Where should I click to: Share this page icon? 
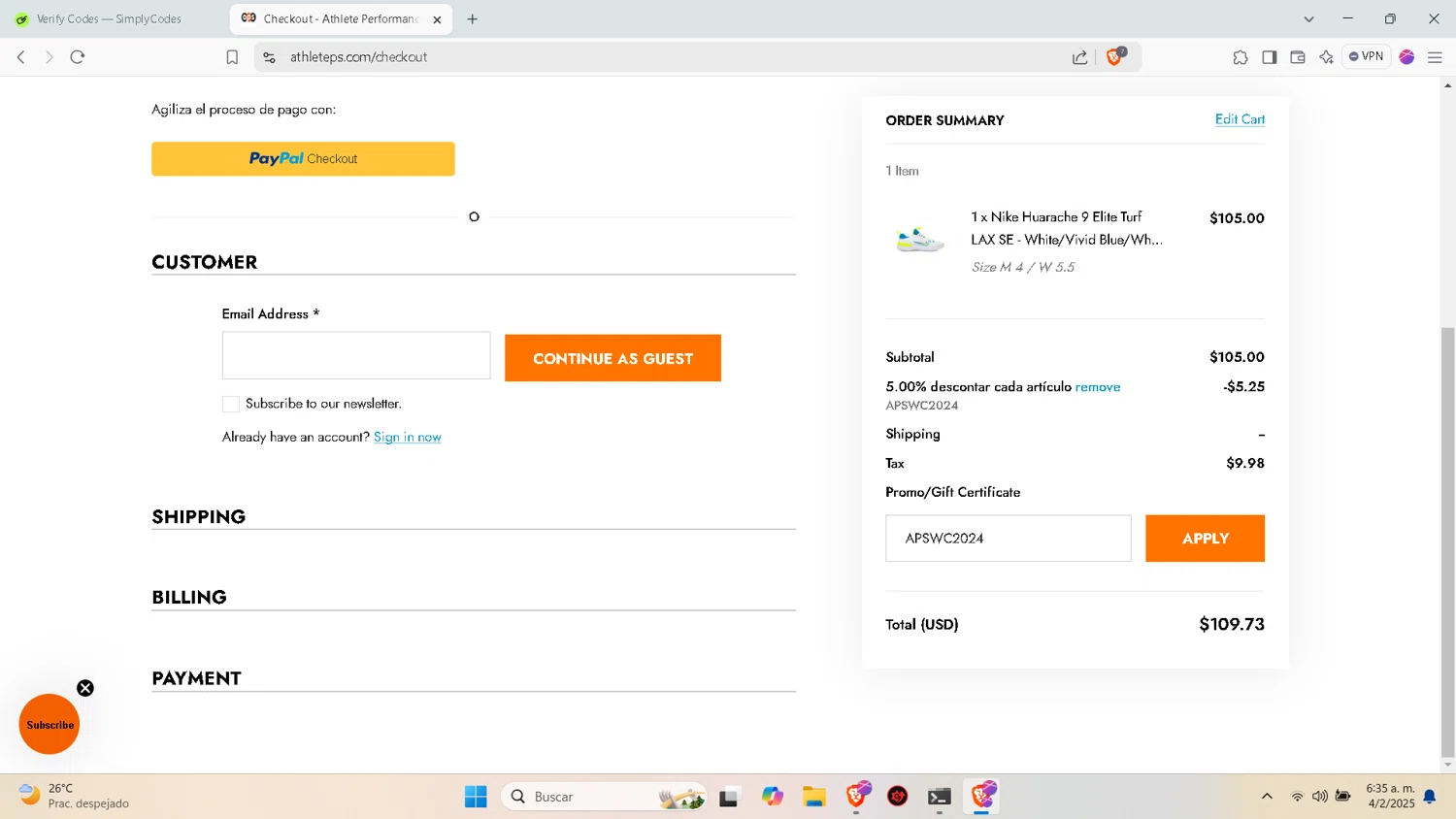click(1079, 57)
